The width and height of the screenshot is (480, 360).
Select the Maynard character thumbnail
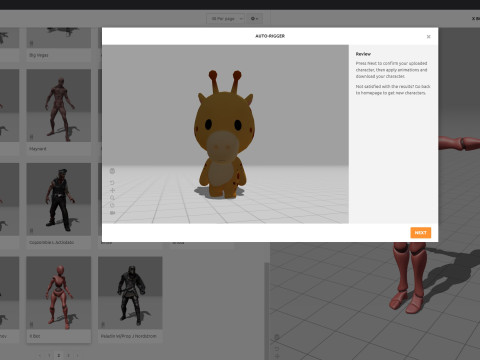(59, 106)
